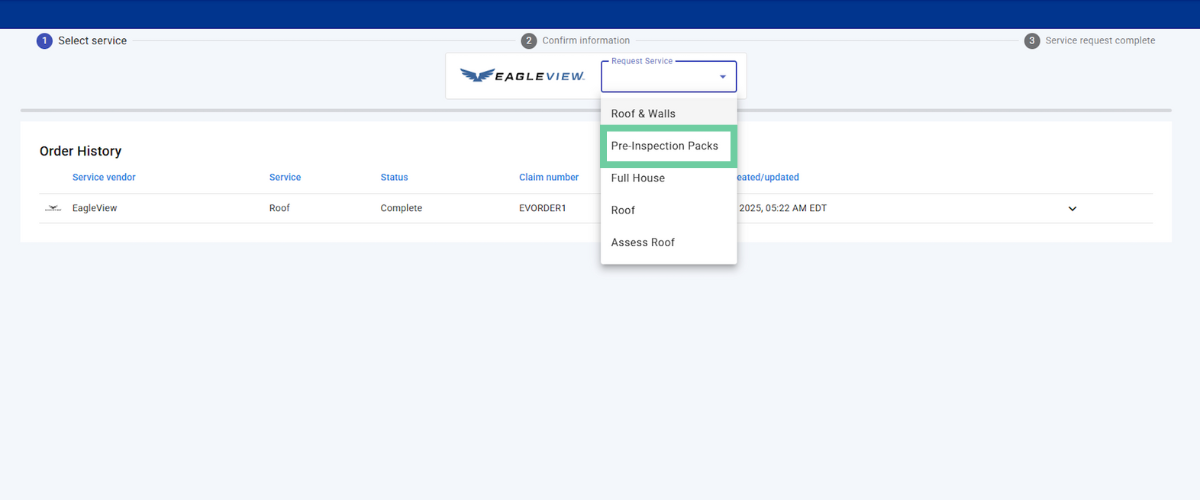
Task: Click the step 2 circle icon
Action: click(x=528, y=41)
